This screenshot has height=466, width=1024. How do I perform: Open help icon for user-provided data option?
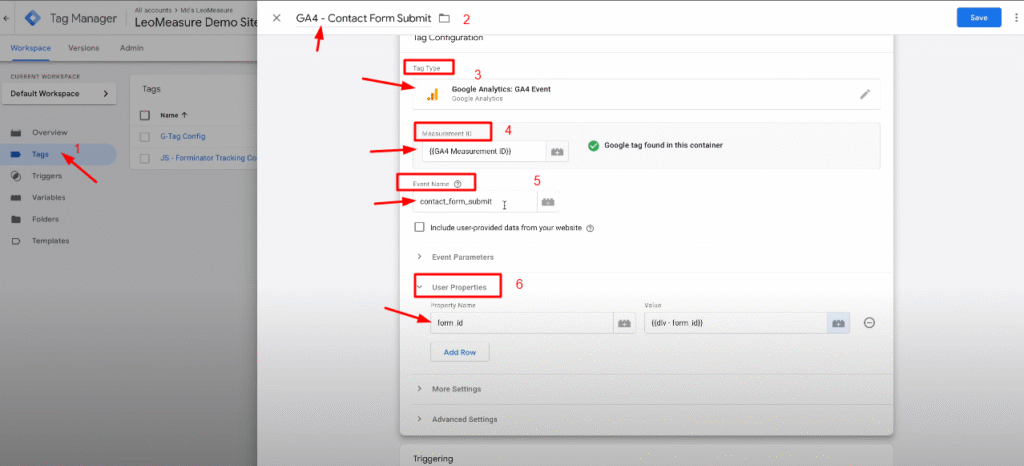pos(590,228)
